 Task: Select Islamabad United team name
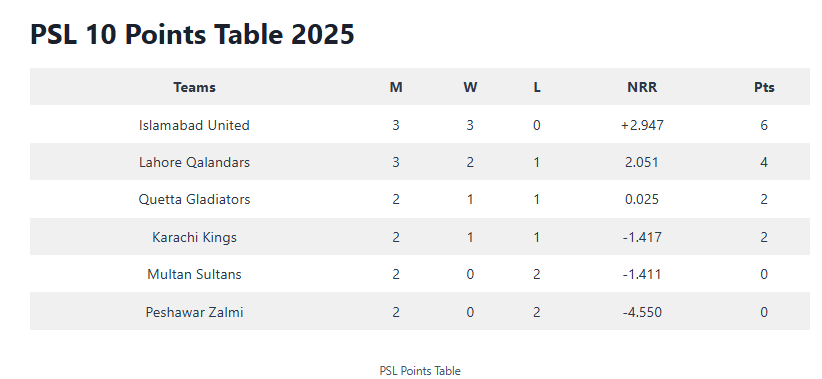pos(194,125)
